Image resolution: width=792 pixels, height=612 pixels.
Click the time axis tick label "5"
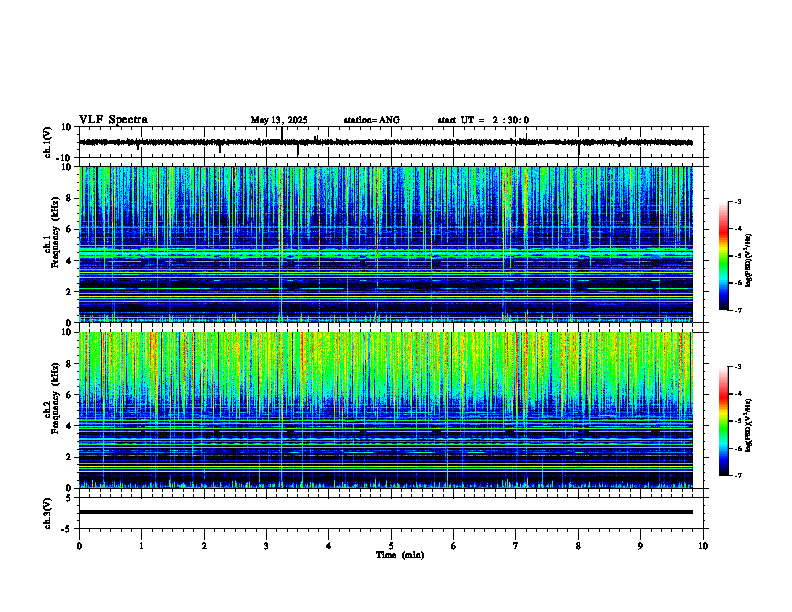(391, 546)
